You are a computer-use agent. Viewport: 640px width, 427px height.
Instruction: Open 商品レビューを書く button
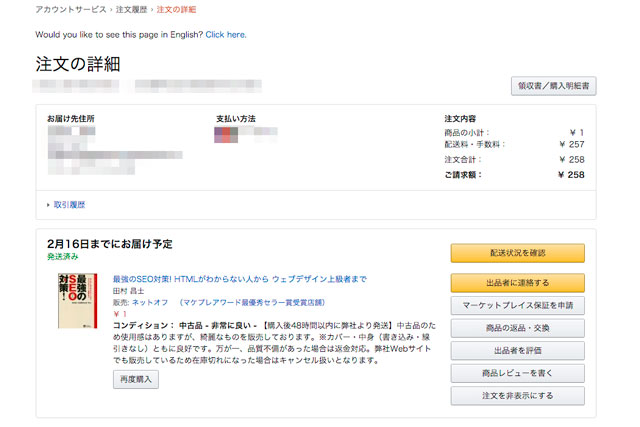518,373
